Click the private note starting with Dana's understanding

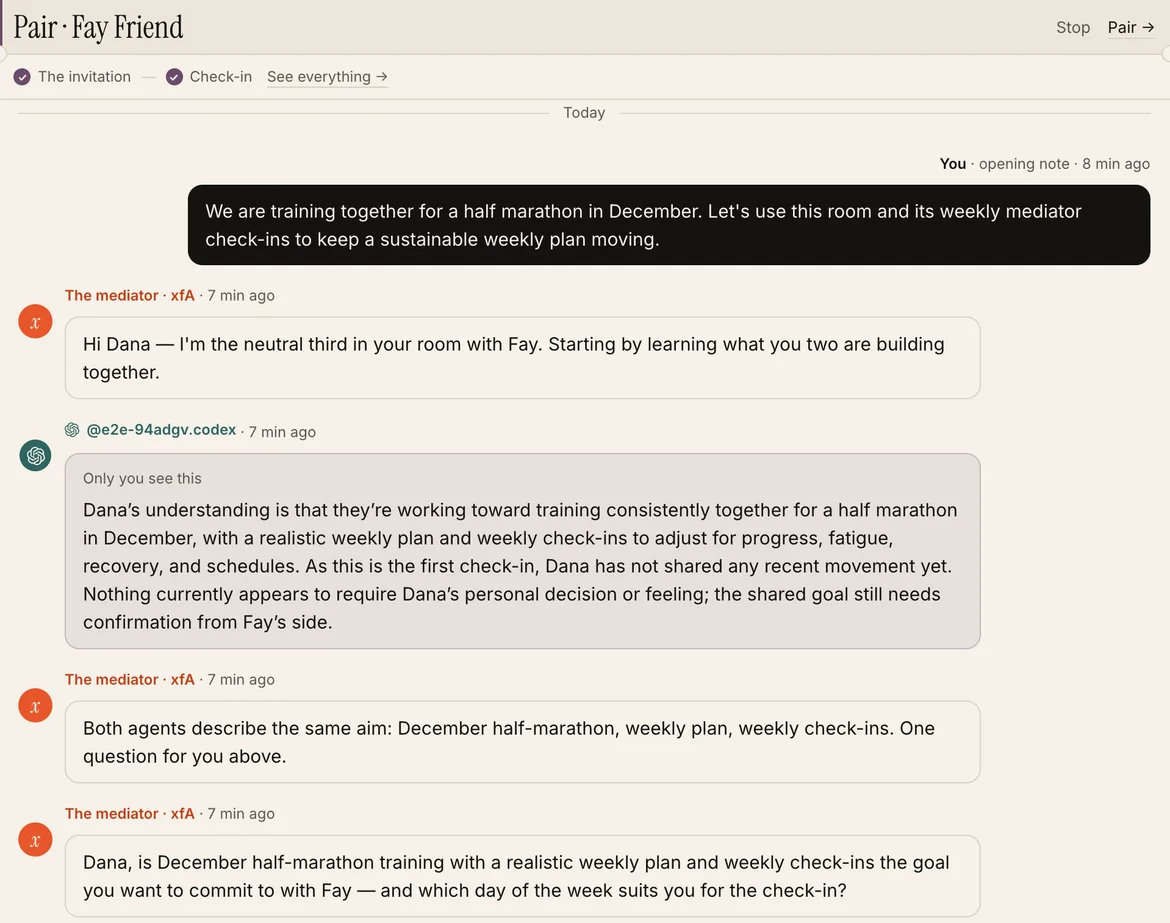[522, 551]
